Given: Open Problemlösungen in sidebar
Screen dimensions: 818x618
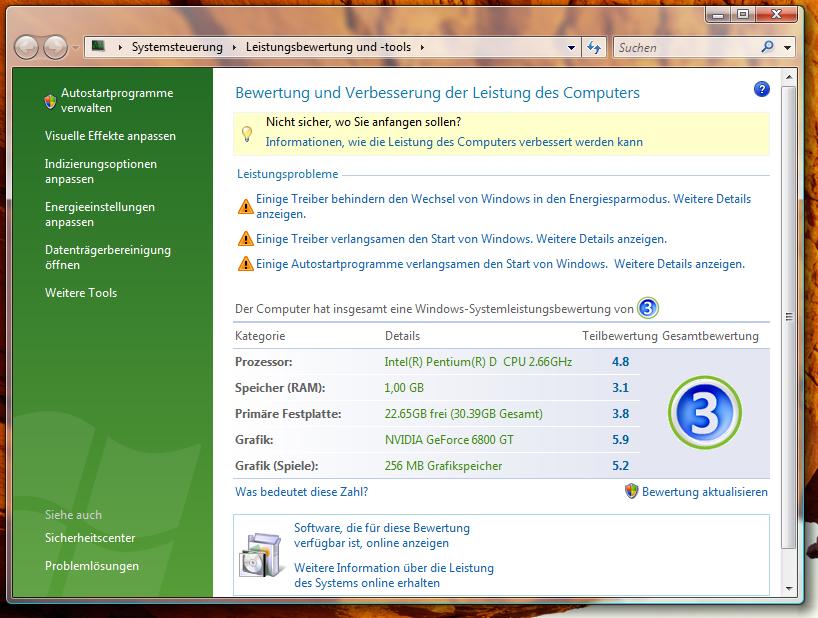Looking at the screenshot, I should pos(92,566).
